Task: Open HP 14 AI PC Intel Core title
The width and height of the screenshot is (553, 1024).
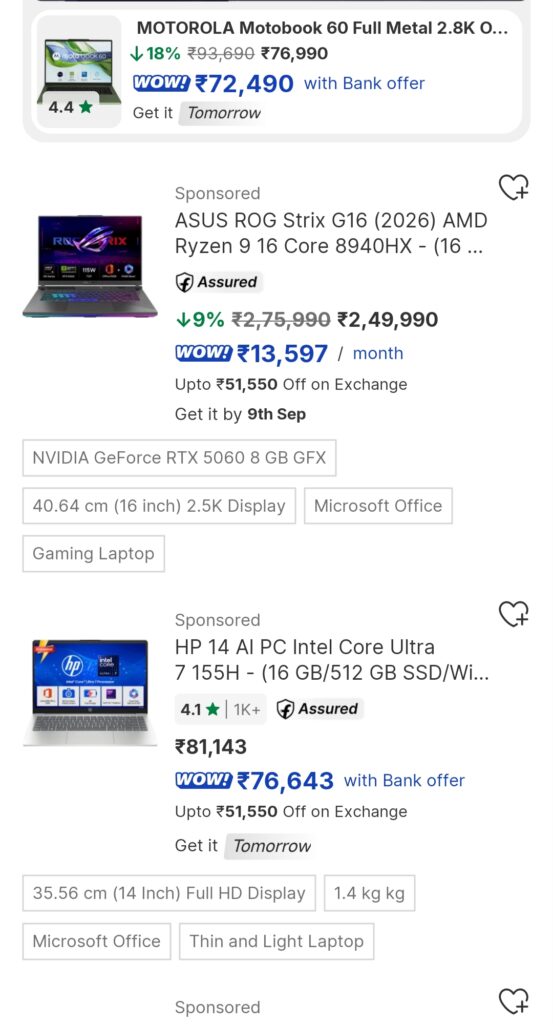Action: pos(332,660)
